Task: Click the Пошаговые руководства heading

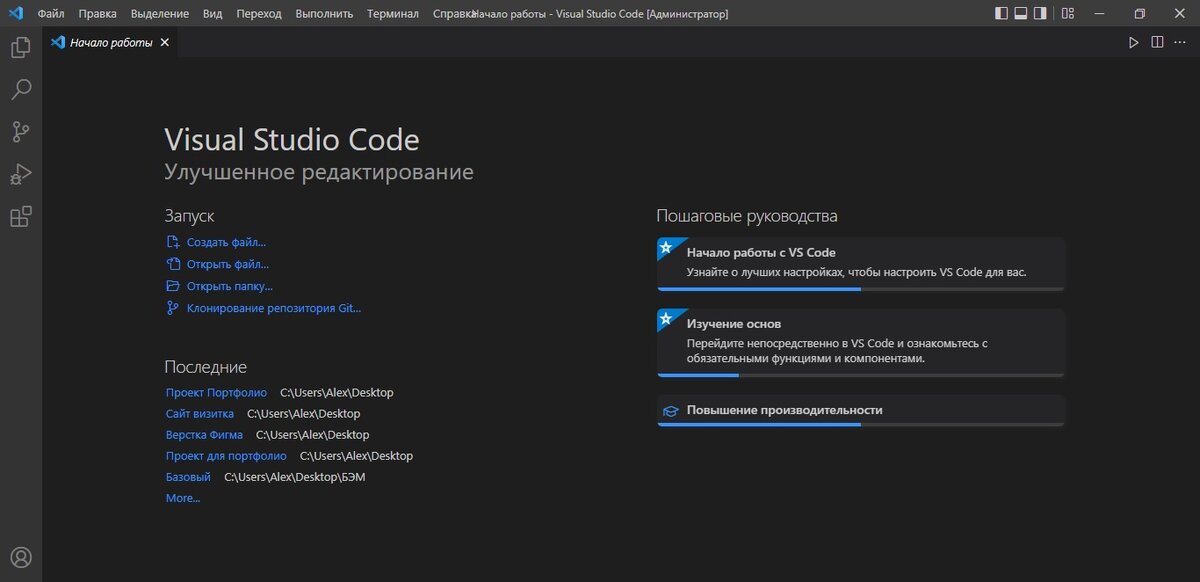Action: click(x=747, y=216)
